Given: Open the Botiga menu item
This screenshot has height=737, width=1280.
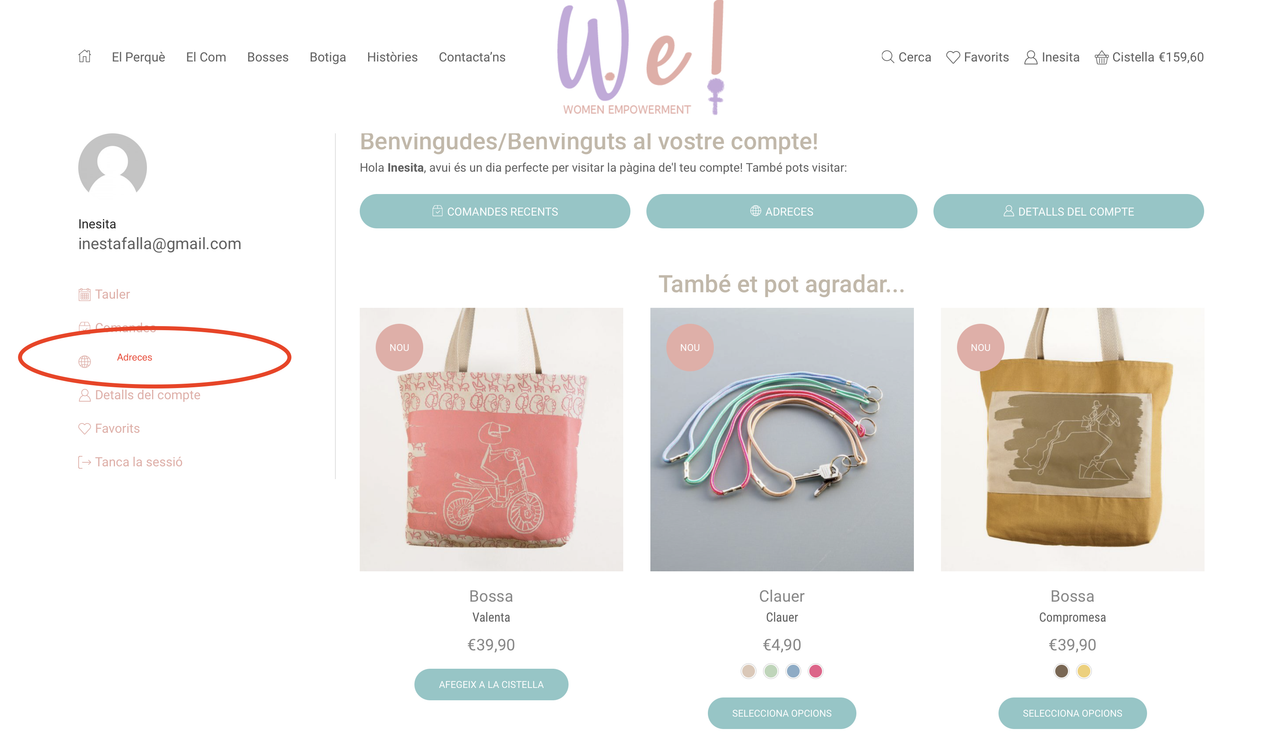Looking at the screenshot, I should coord(328,57).
